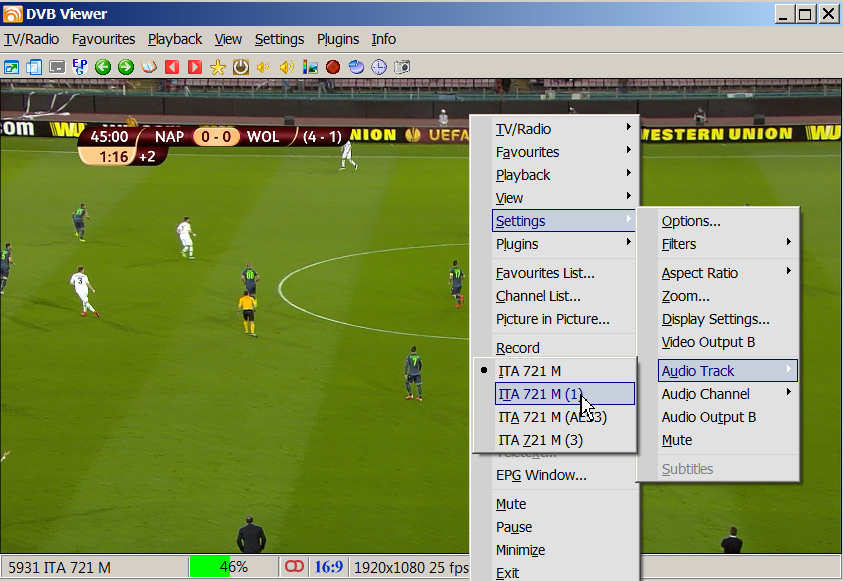Expand View submenu in the context menu
The image size is (844, 581).
point(564,198)
